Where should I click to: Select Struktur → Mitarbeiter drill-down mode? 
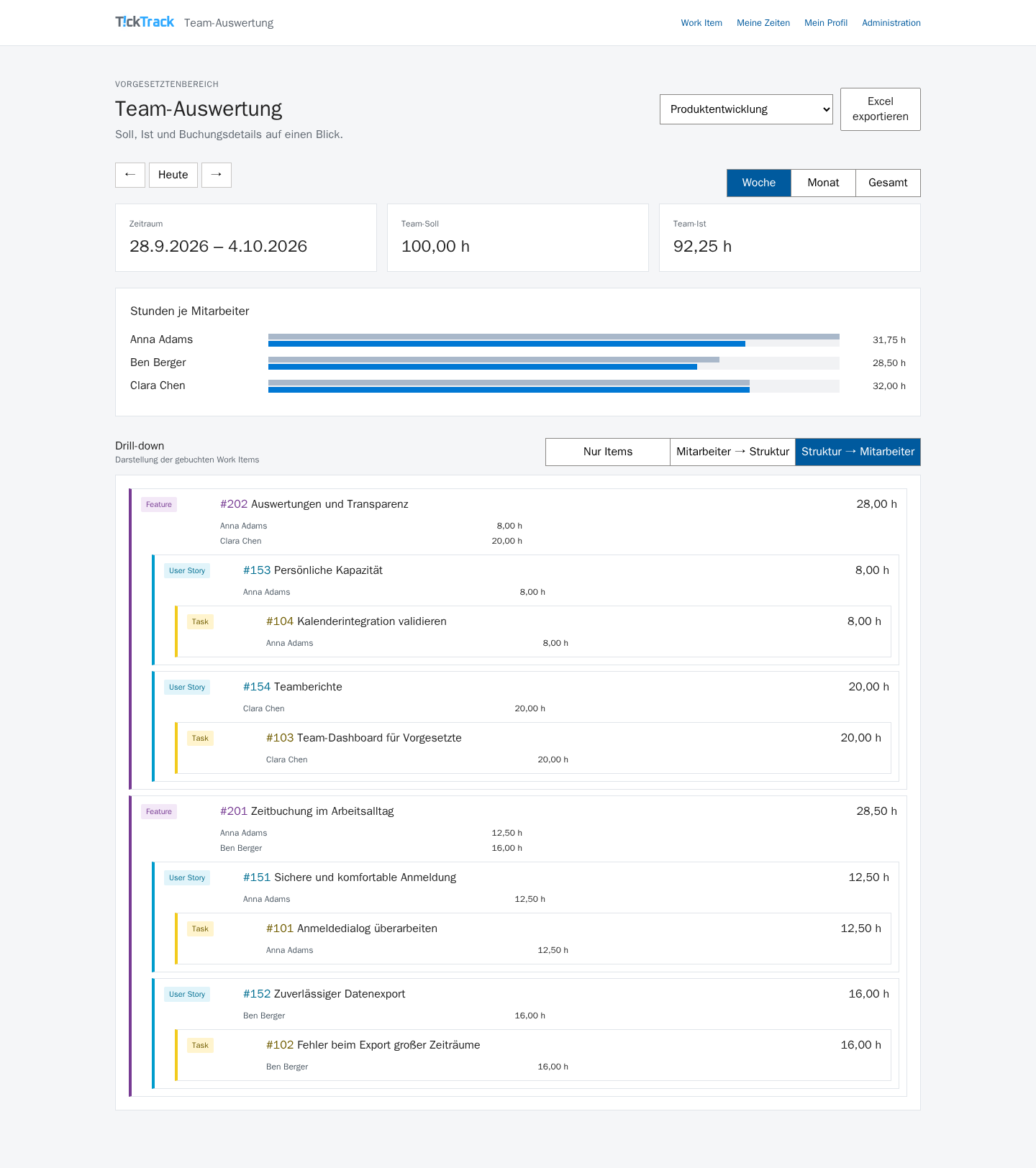[858, 452]
